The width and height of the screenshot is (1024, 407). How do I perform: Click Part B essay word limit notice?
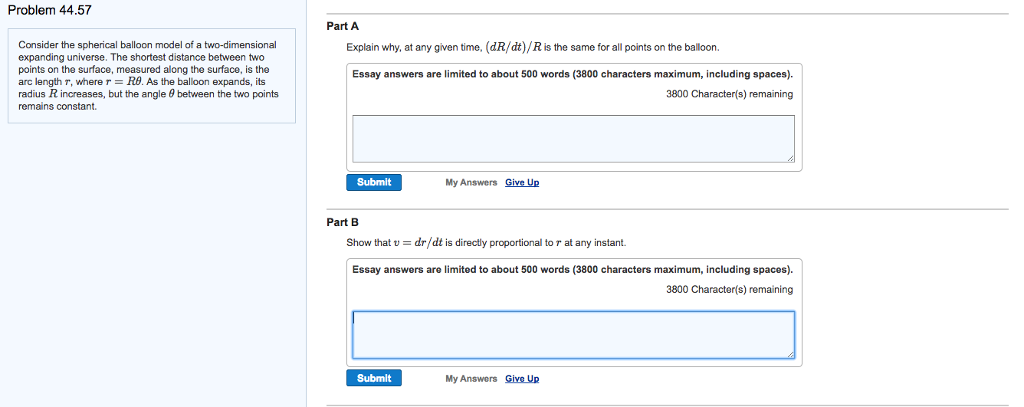pyautogui.click(x=573, y=270)
